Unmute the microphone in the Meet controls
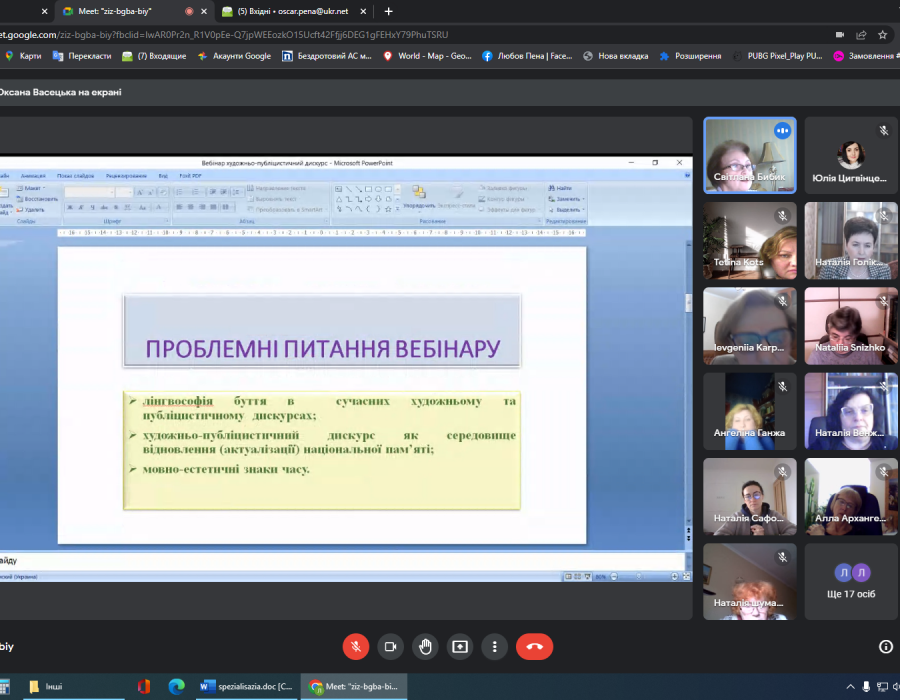900x700 pixels. coord(356,646)
